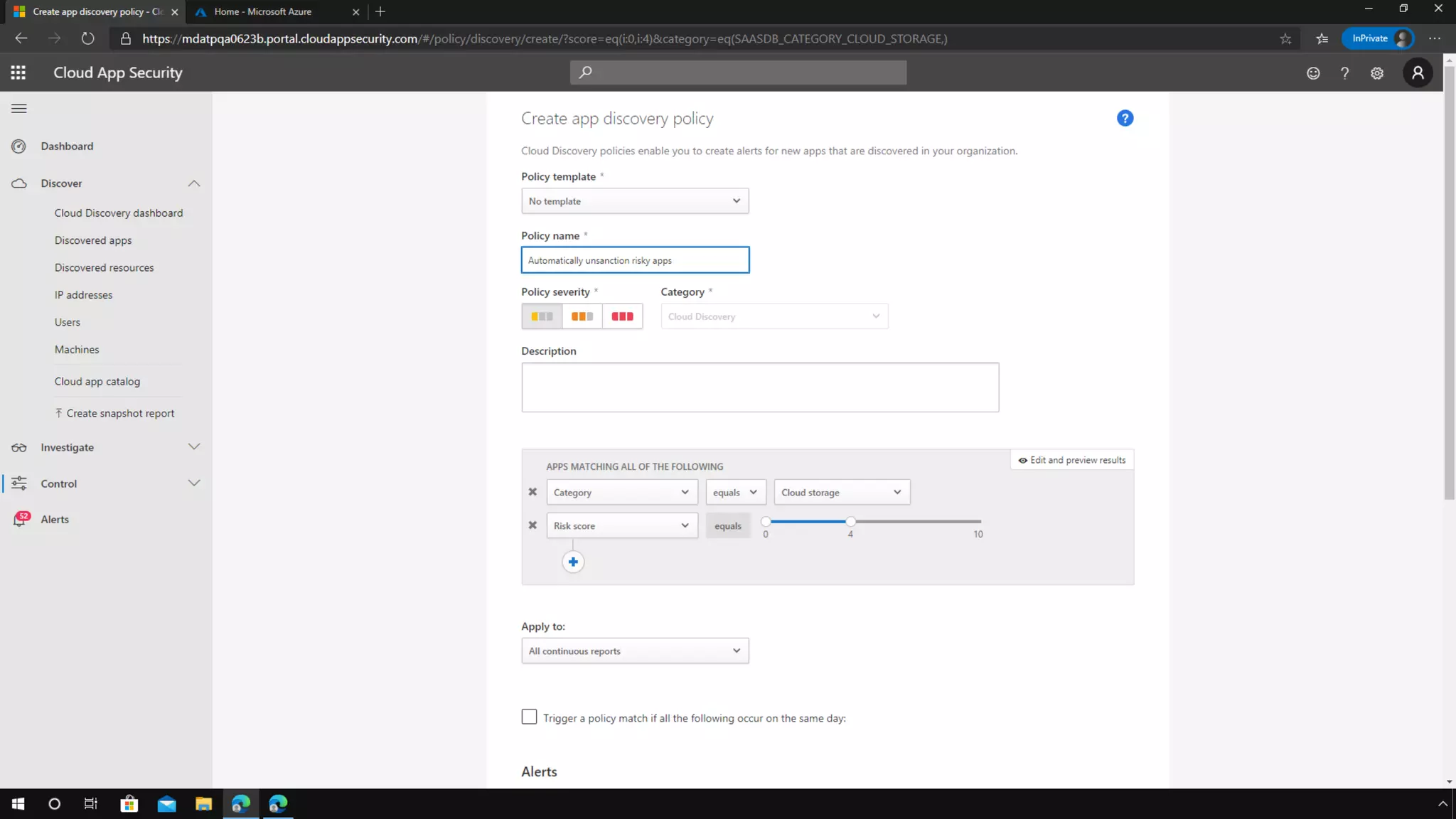The height and width of the screenshot is (819, 1456).
Task: Open the Alerts bell in sidebar
Action: click(x=20, y=520)
